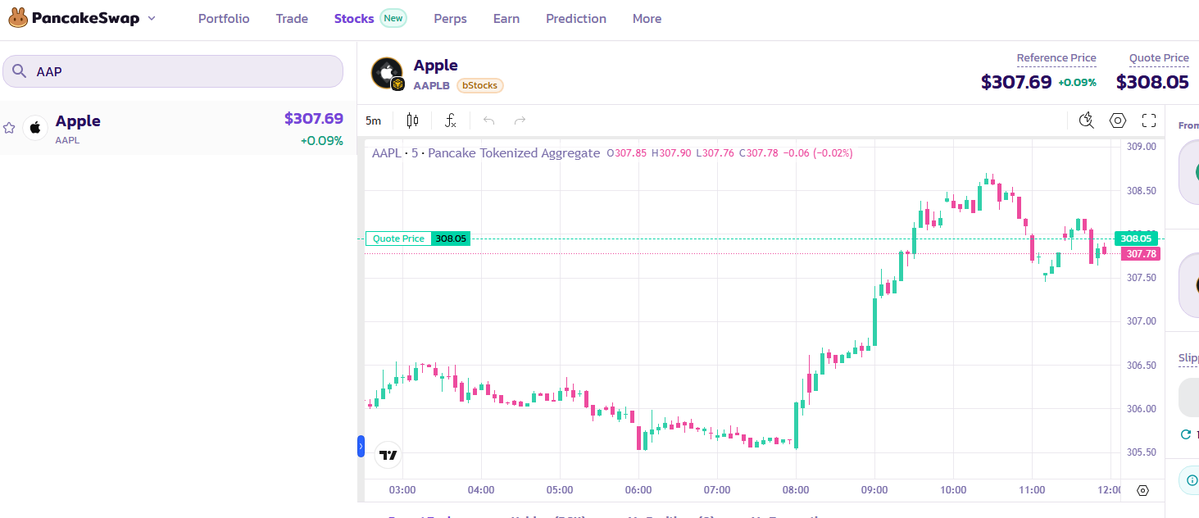The image size is (1199, 518).
Task: Click the 309.00 price axis label
Action: click(x=1139, y=146)
